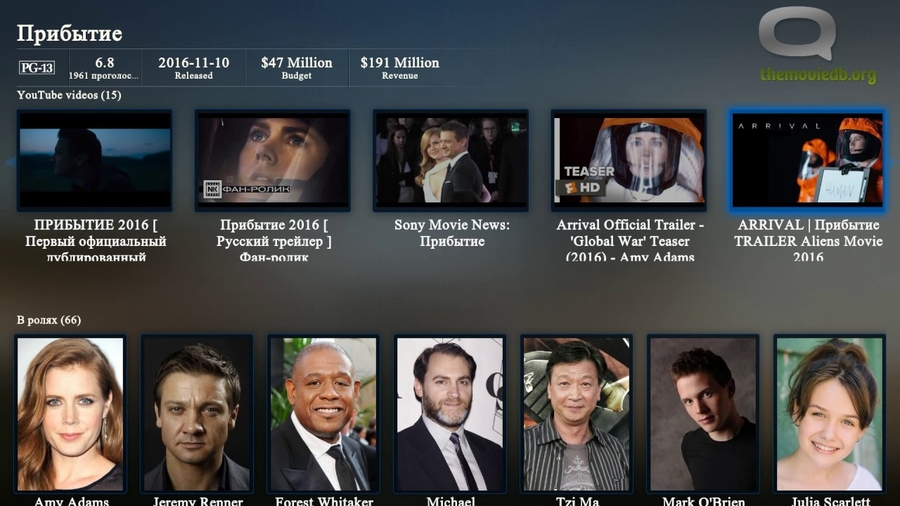Choose Julia Scarlett cast portrait
The height and width of the screenshot is (506, 900).
tap(829, 414)
